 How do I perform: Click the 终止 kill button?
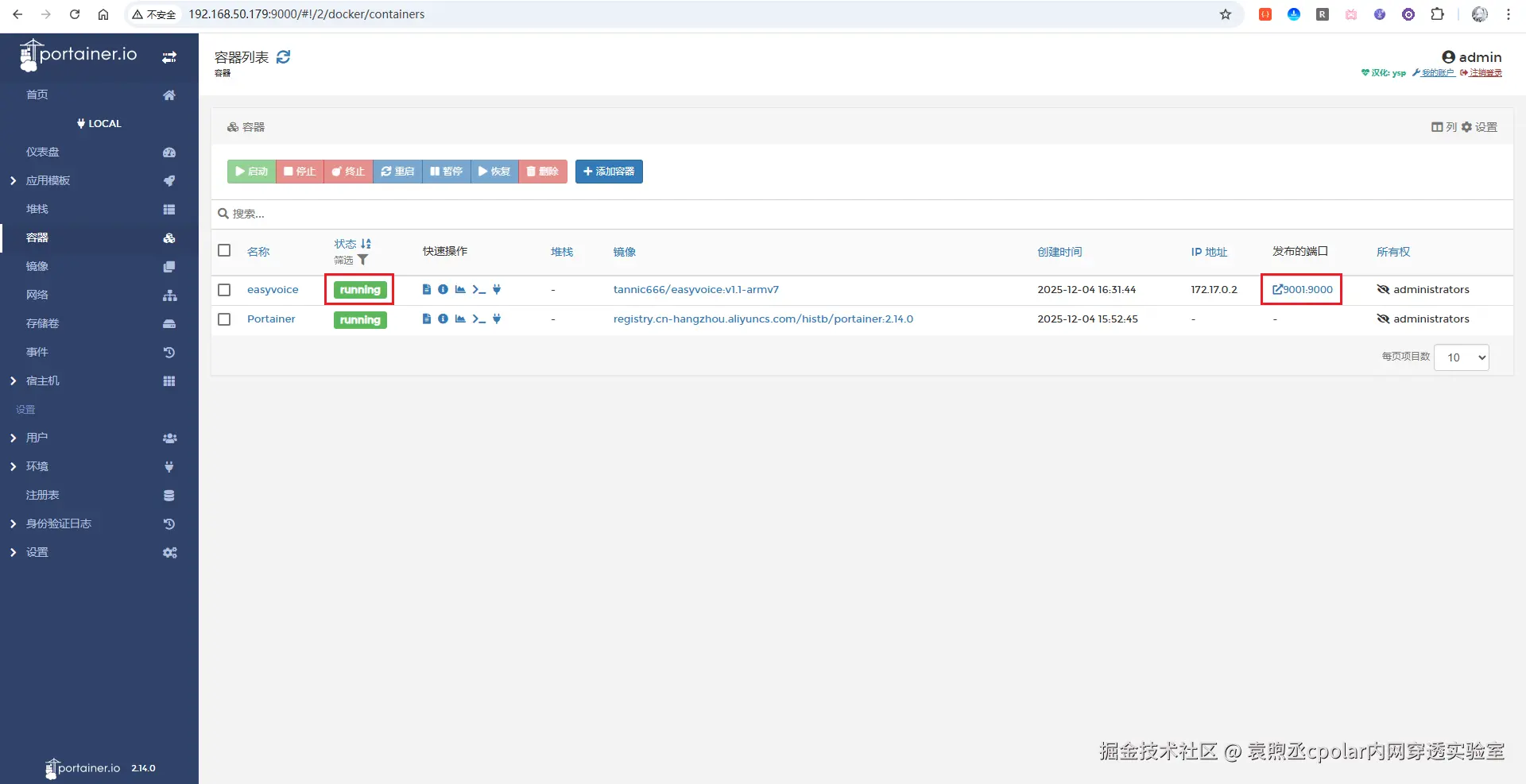pyautogui.click(x=348, y=172)
